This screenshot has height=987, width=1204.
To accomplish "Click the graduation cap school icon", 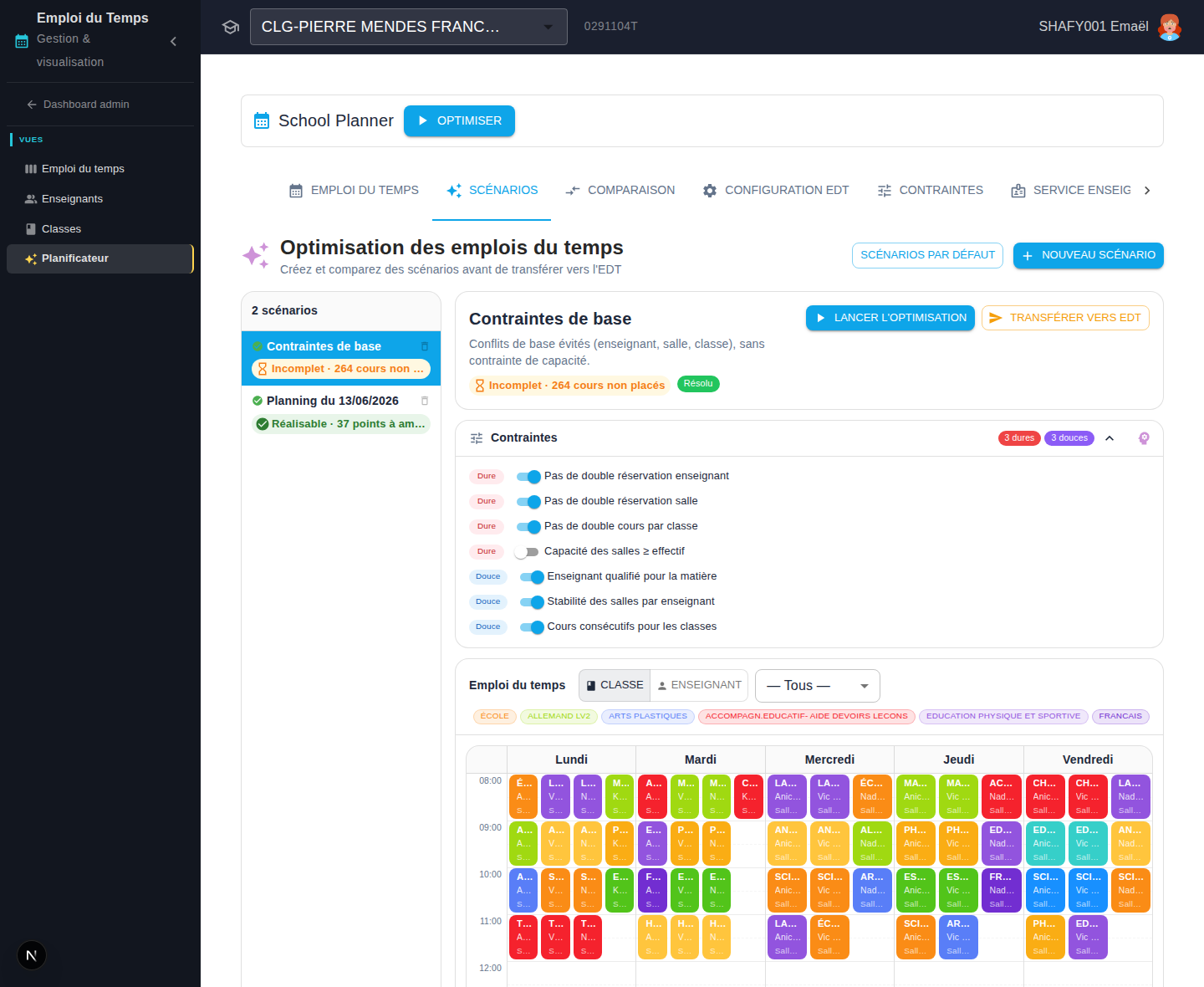I will (231, 27).
